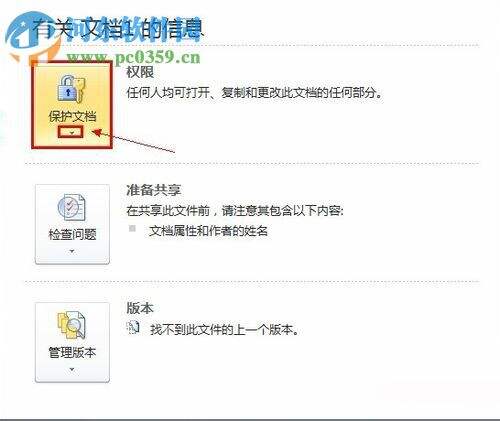Click the small document icon beside 找不到此文件

[x=133, y=328]
